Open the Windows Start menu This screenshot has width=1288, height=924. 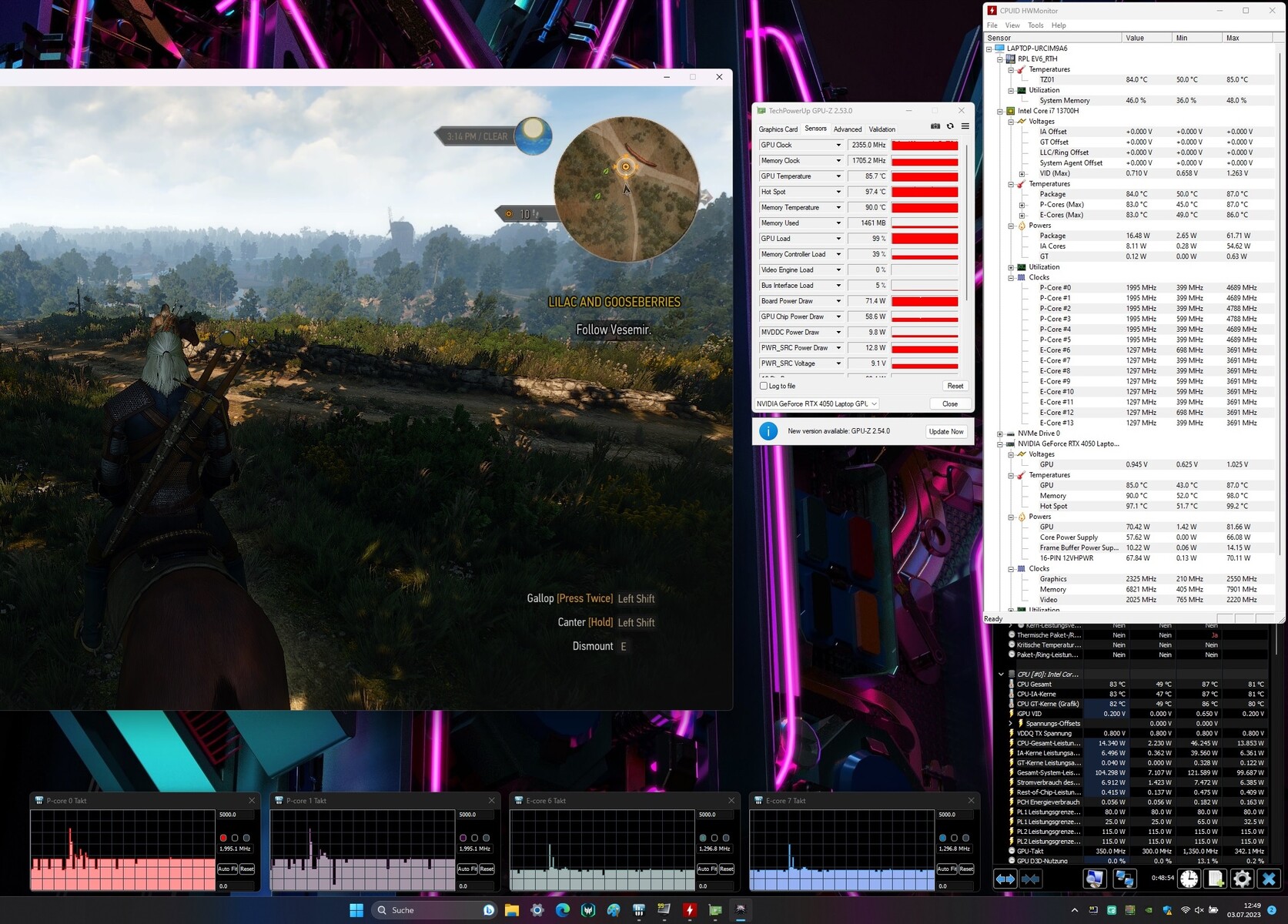tap(356, 910)
